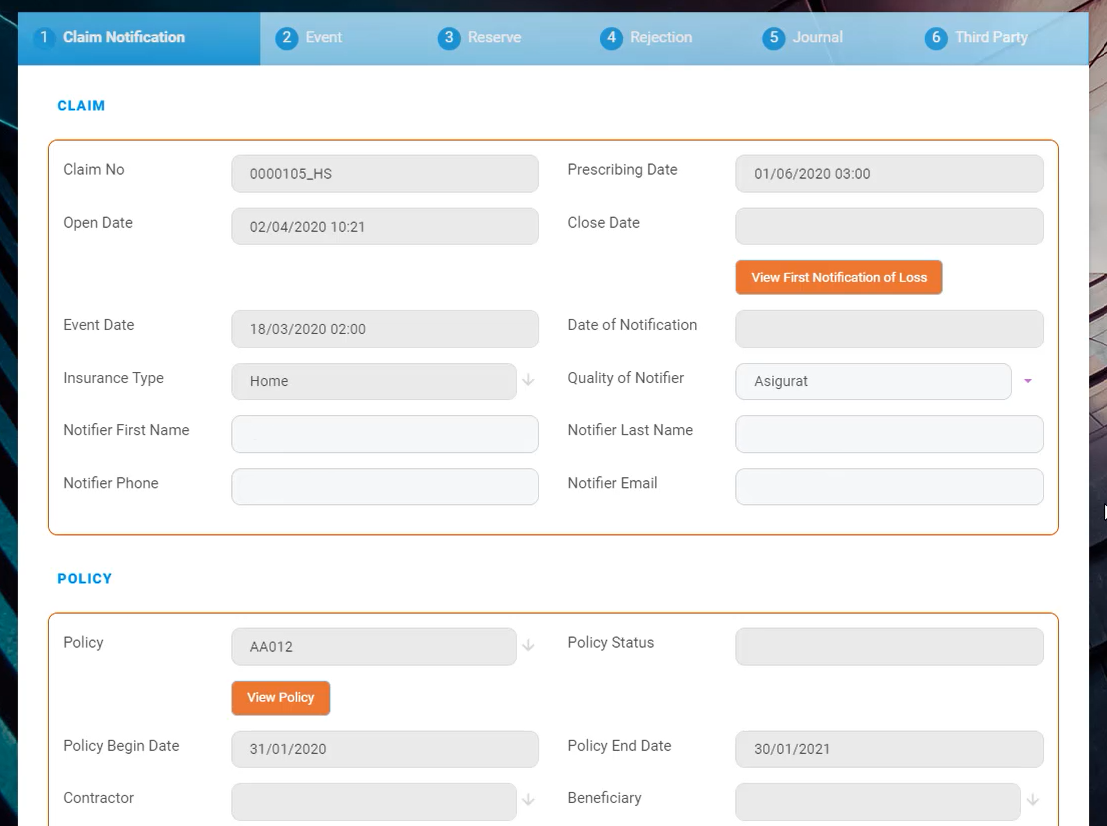Select the Notifier Email input box
Viewport: 1107px width, 826px height.
pos(888,487)
